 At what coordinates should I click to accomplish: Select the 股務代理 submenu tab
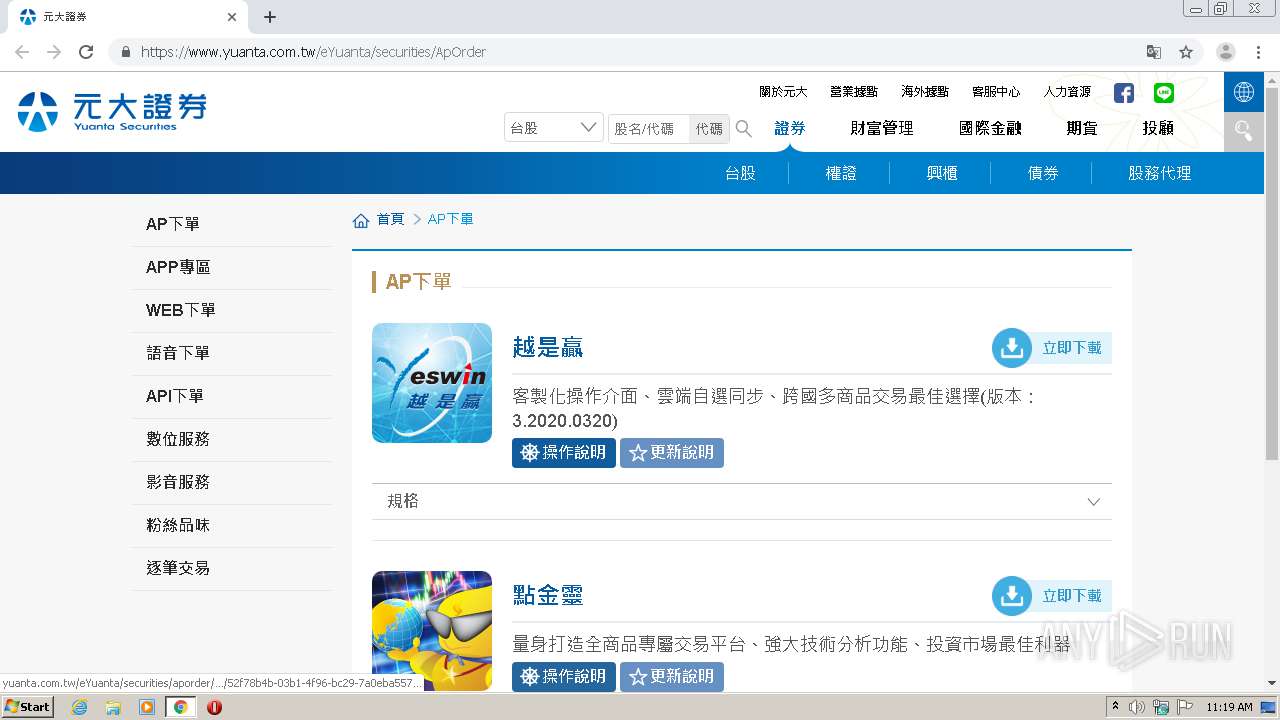[1160, 173]
